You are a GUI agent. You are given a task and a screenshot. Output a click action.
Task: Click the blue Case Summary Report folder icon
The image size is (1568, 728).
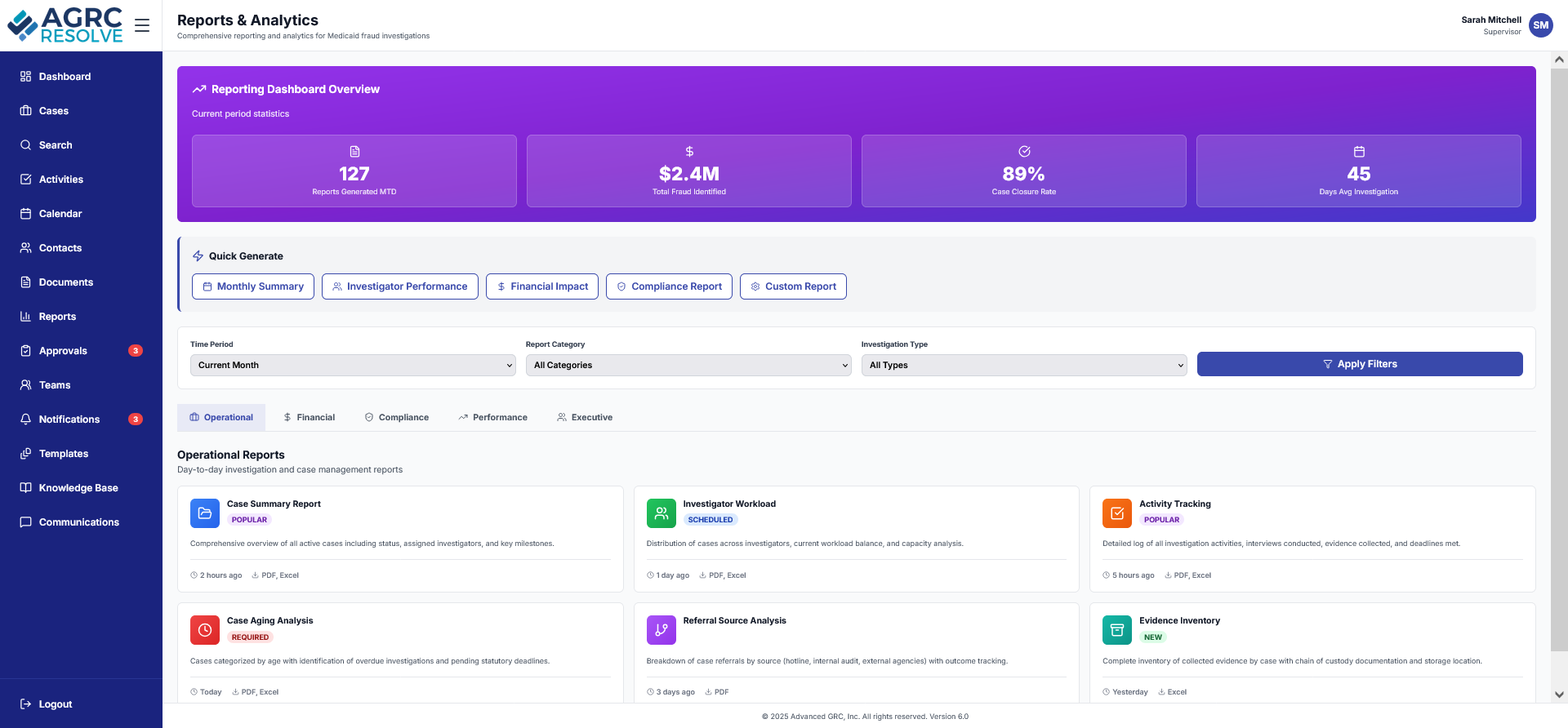205,513
